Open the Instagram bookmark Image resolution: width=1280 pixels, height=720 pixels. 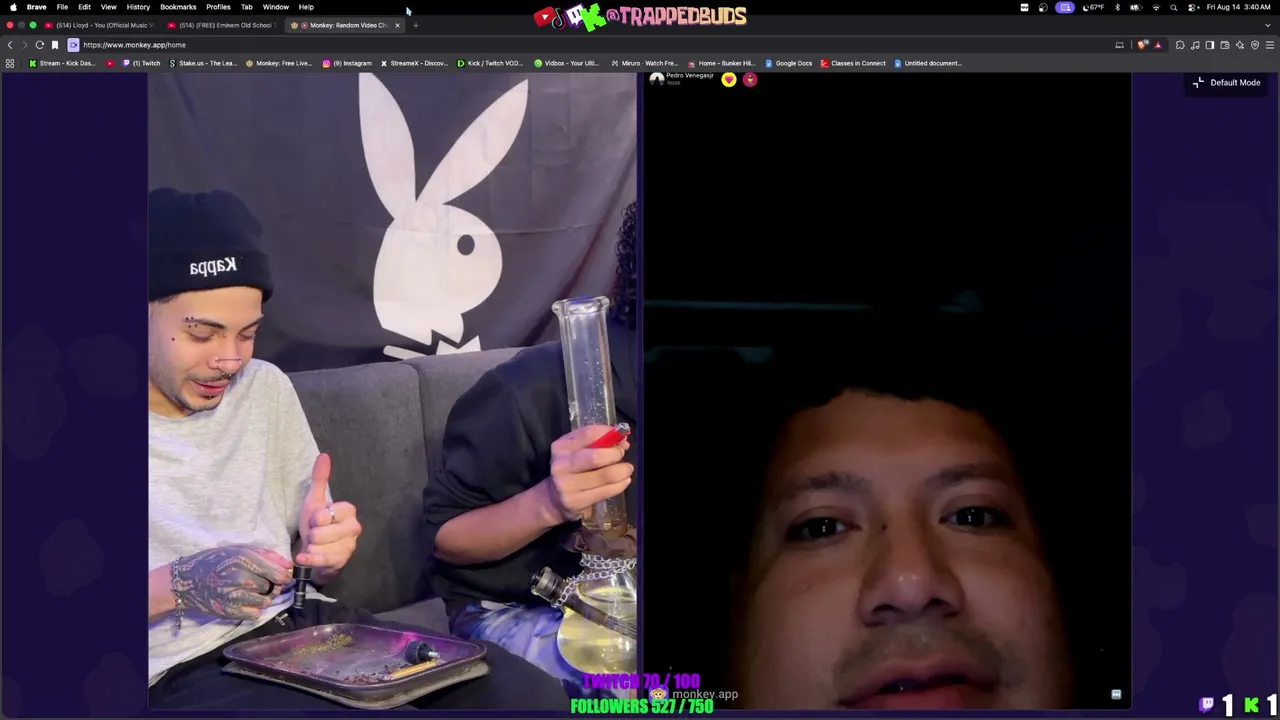tap(347, 63)
